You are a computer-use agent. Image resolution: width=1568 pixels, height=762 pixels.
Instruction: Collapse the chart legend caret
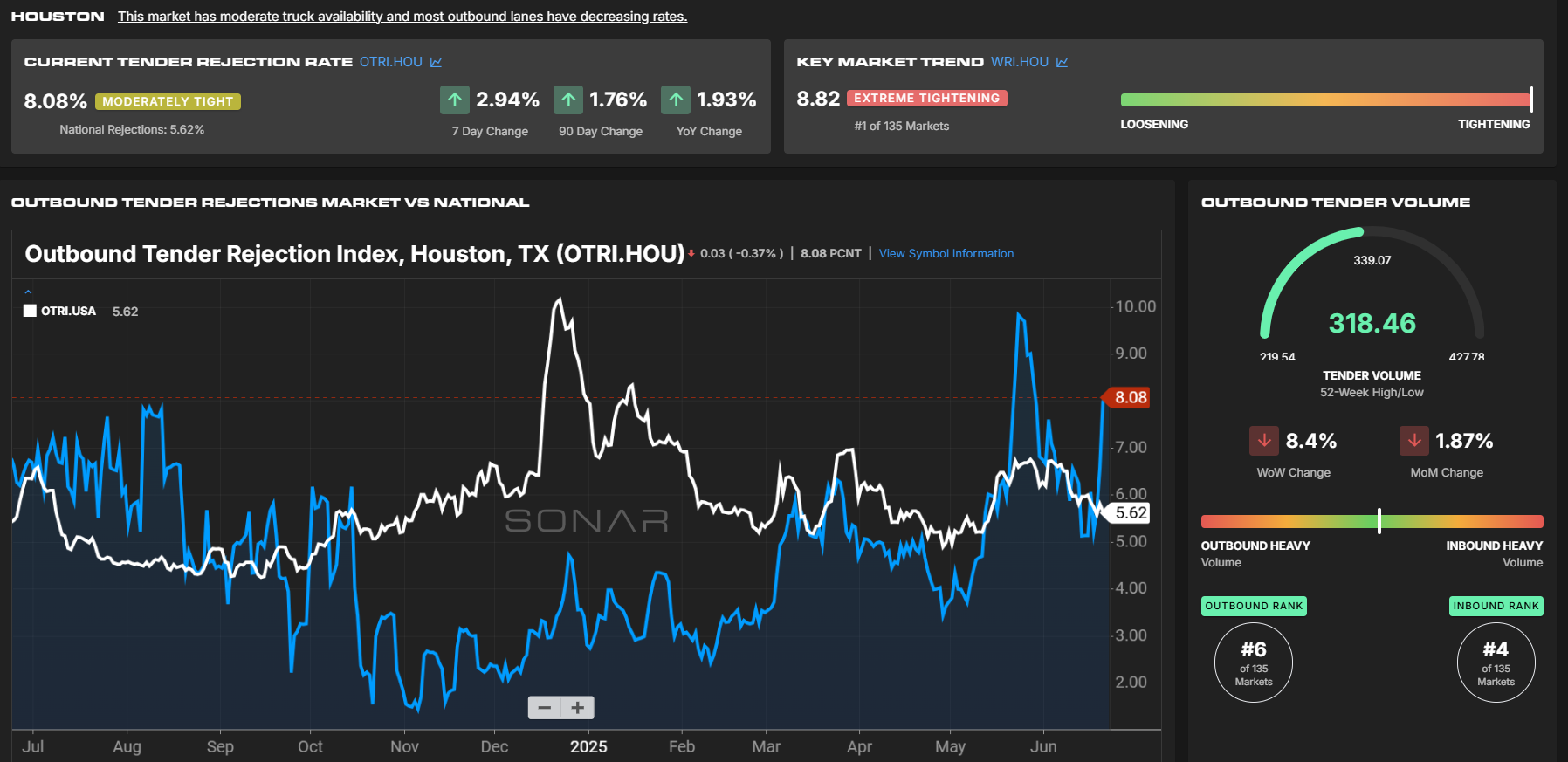coord(28,292)
